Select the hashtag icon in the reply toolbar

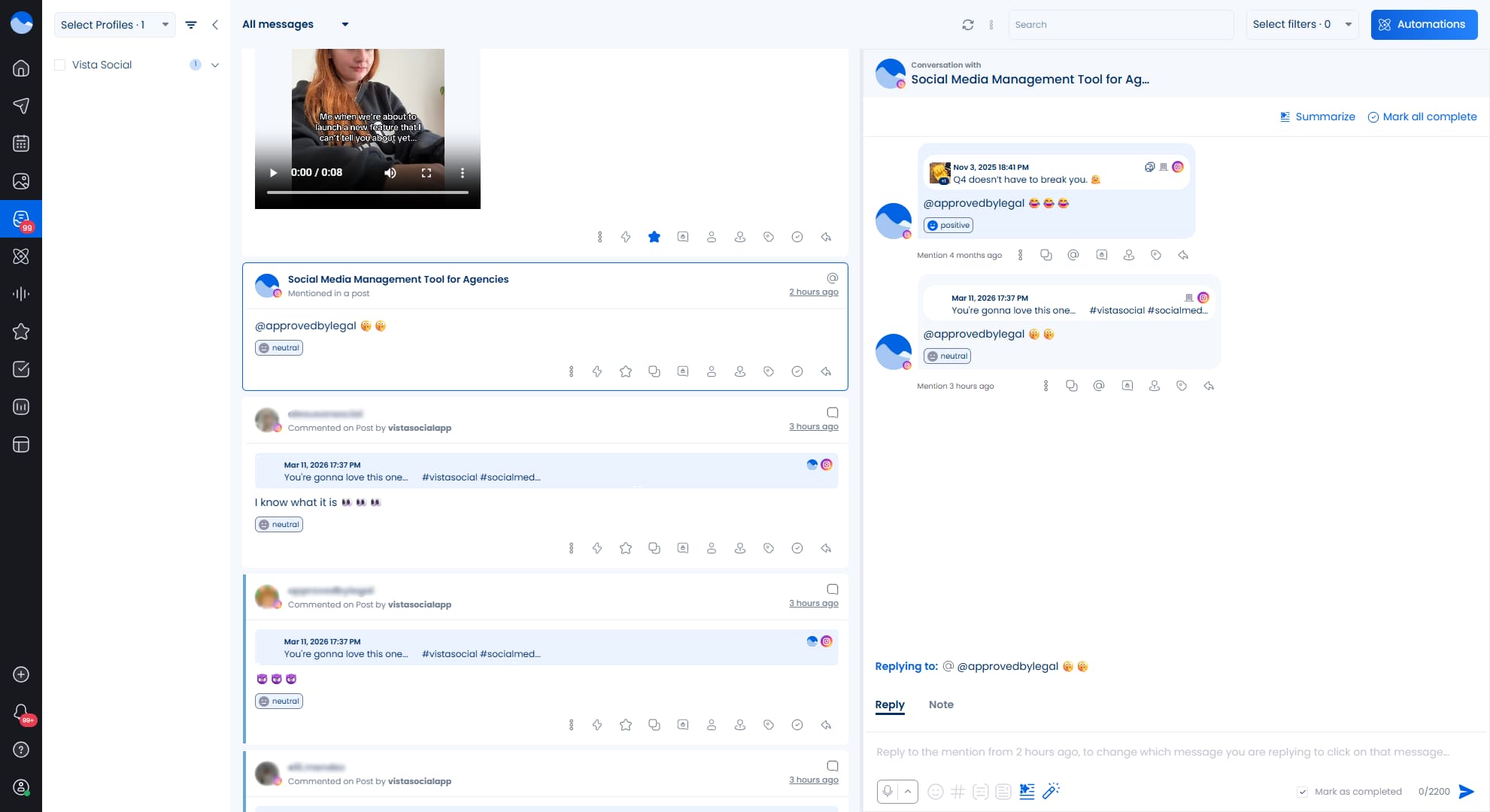[957, 791]
